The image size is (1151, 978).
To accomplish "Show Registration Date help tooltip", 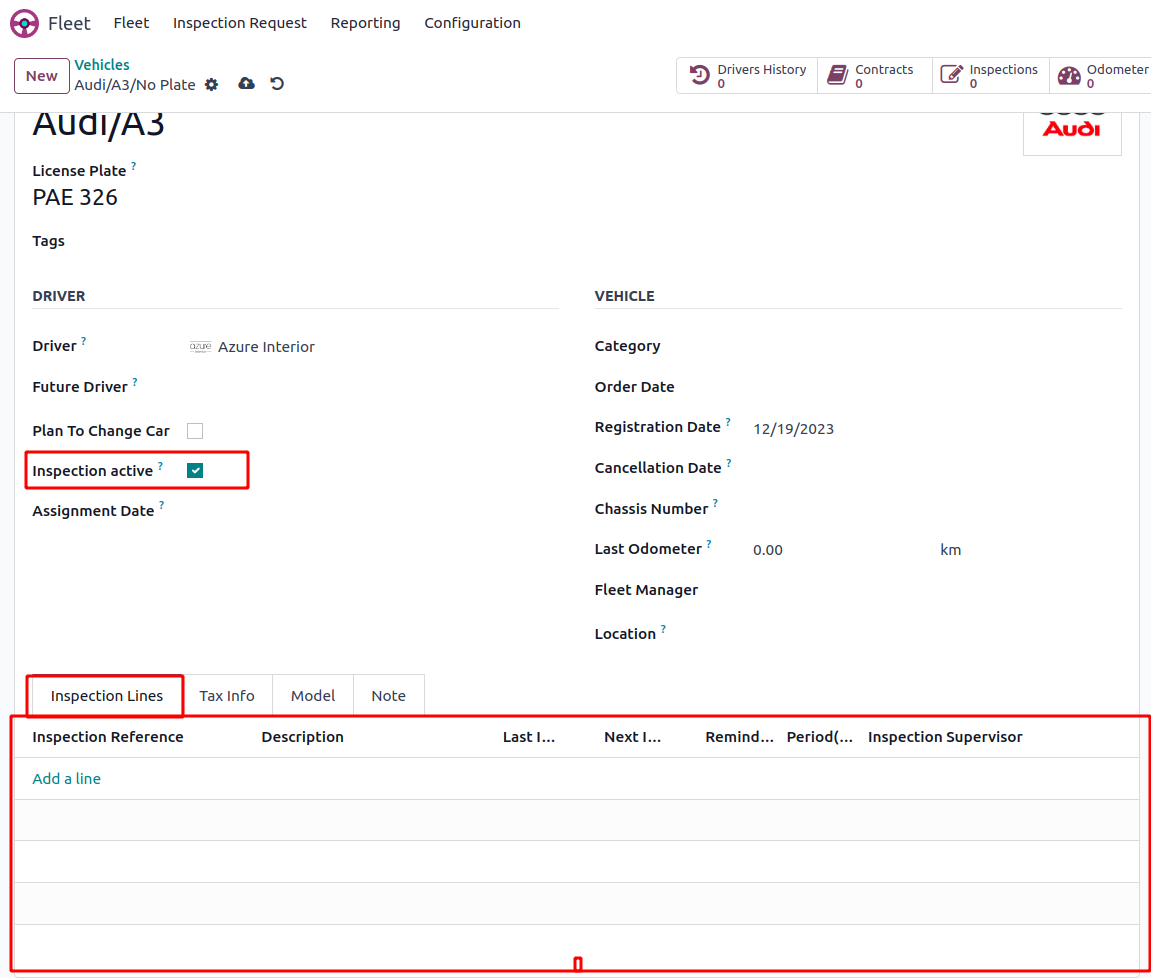I will click(x=728, y=422).
